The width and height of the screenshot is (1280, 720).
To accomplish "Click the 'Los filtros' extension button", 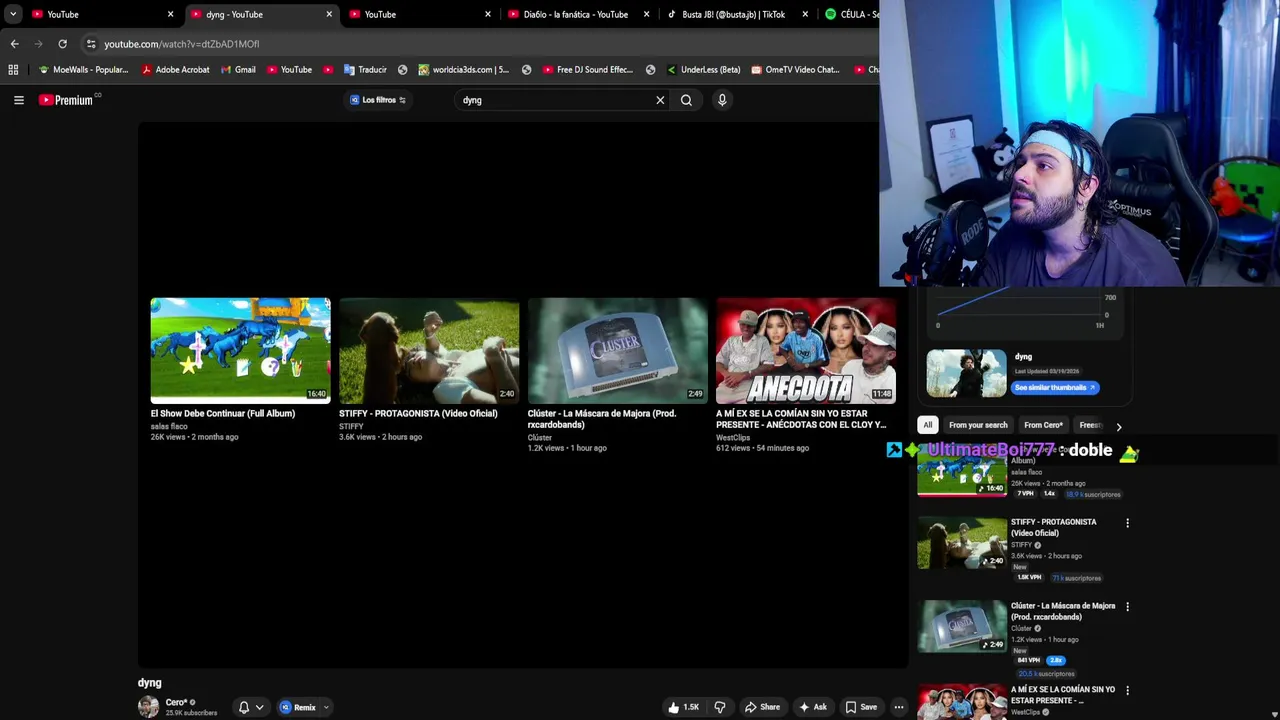I will 378,100.
